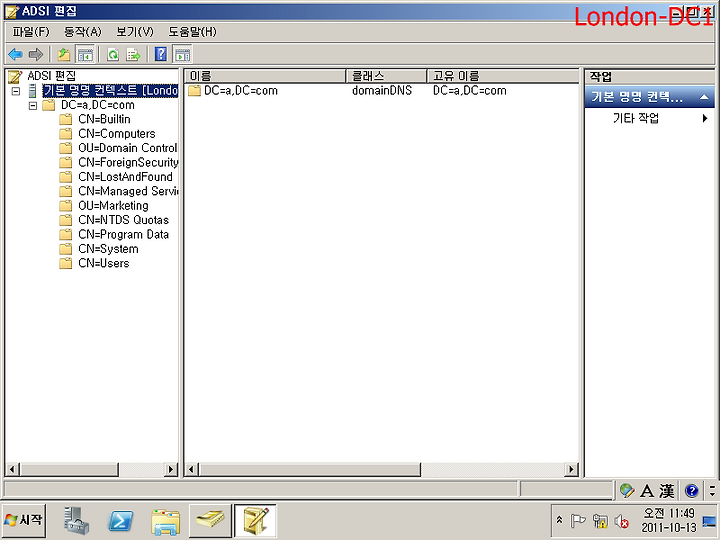Go up one level with the folder-up icon
Viewport: 720px width, 540px height.
64,55
